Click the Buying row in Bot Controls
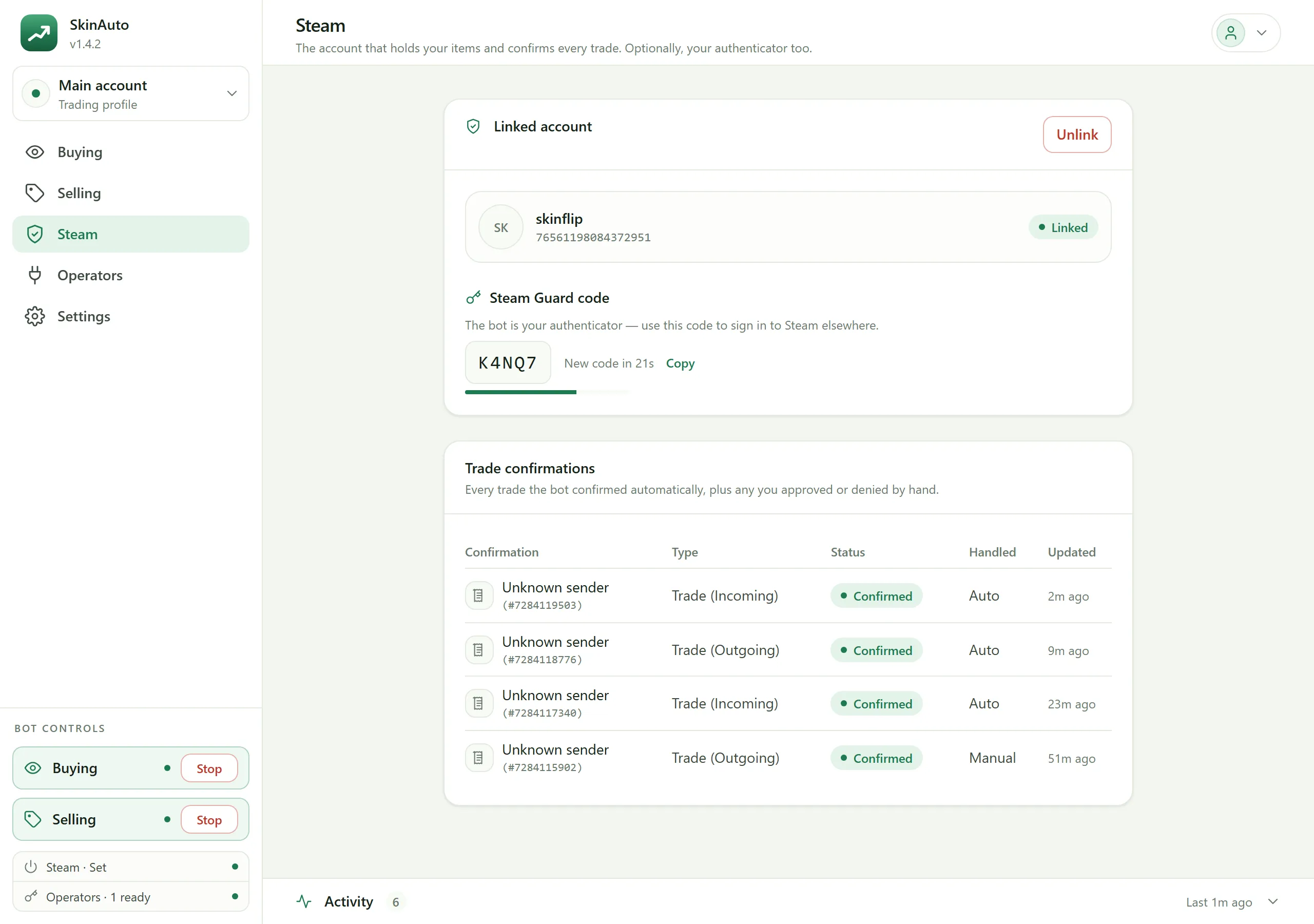The height and width of the screenshot is (924, 1314). pyautogui.click(x=131, y=768)
